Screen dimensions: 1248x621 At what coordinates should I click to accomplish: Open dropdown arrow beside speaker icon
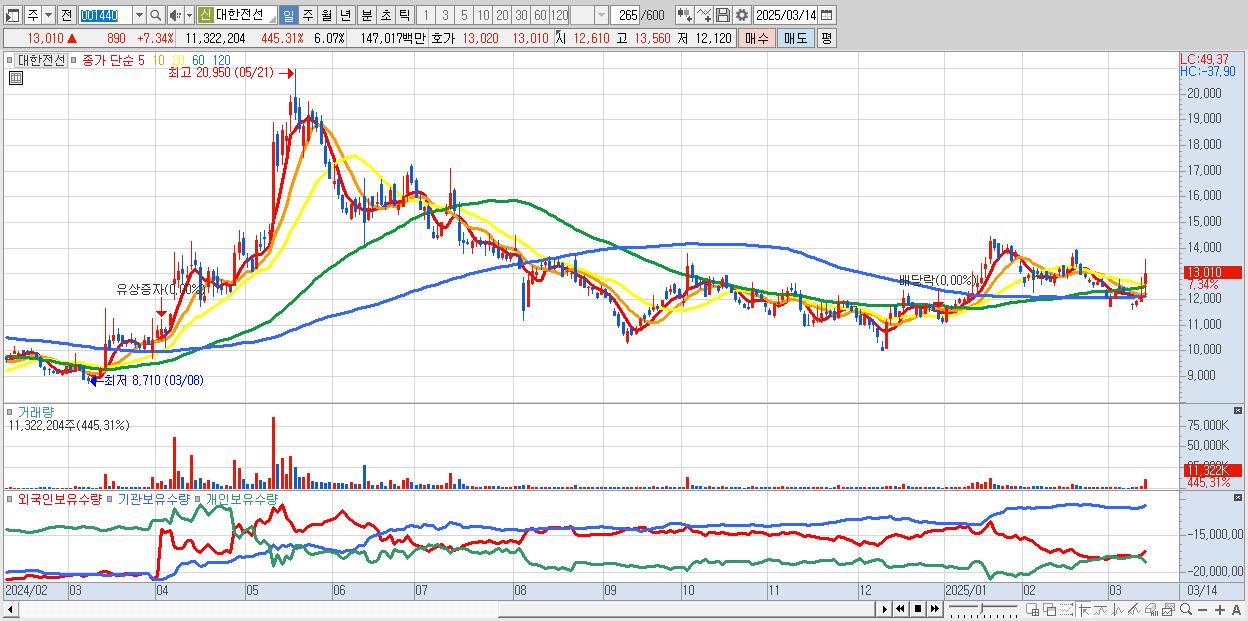pos(189,15)
